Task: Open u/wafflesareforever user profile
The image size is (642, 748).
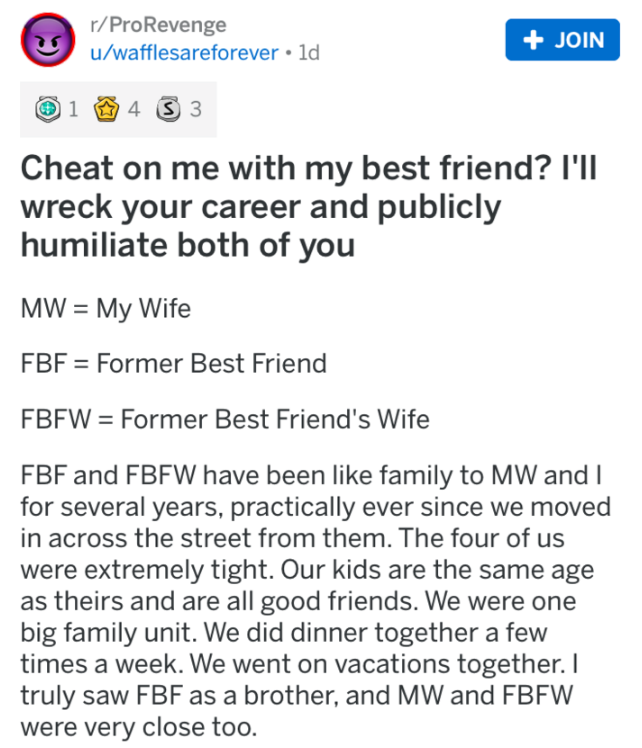Action: [184, 52]
